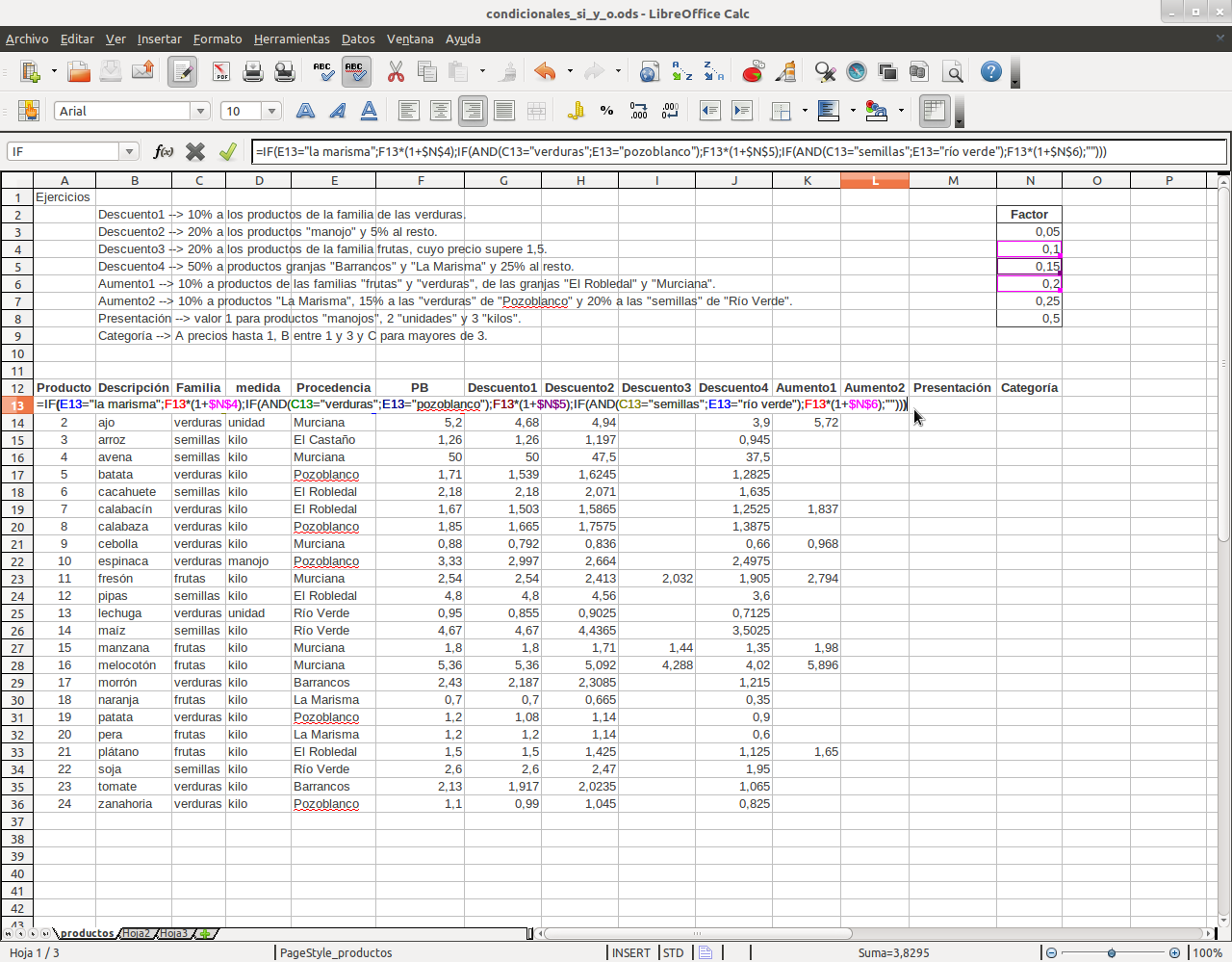Insert a chart using the pie icon
Screen dimensions: 1232x962
[x=753, y=72]
